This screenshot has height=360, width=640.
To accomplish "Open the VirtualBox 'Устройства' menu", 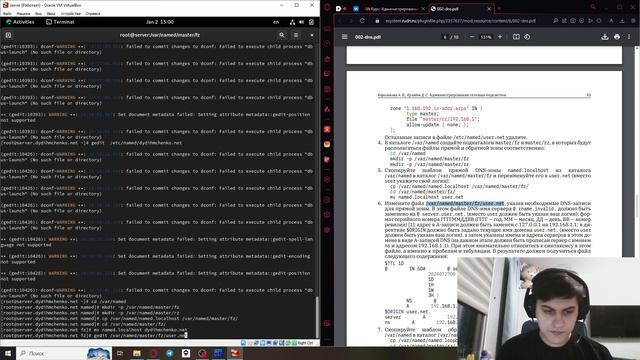I will (70, 13).
